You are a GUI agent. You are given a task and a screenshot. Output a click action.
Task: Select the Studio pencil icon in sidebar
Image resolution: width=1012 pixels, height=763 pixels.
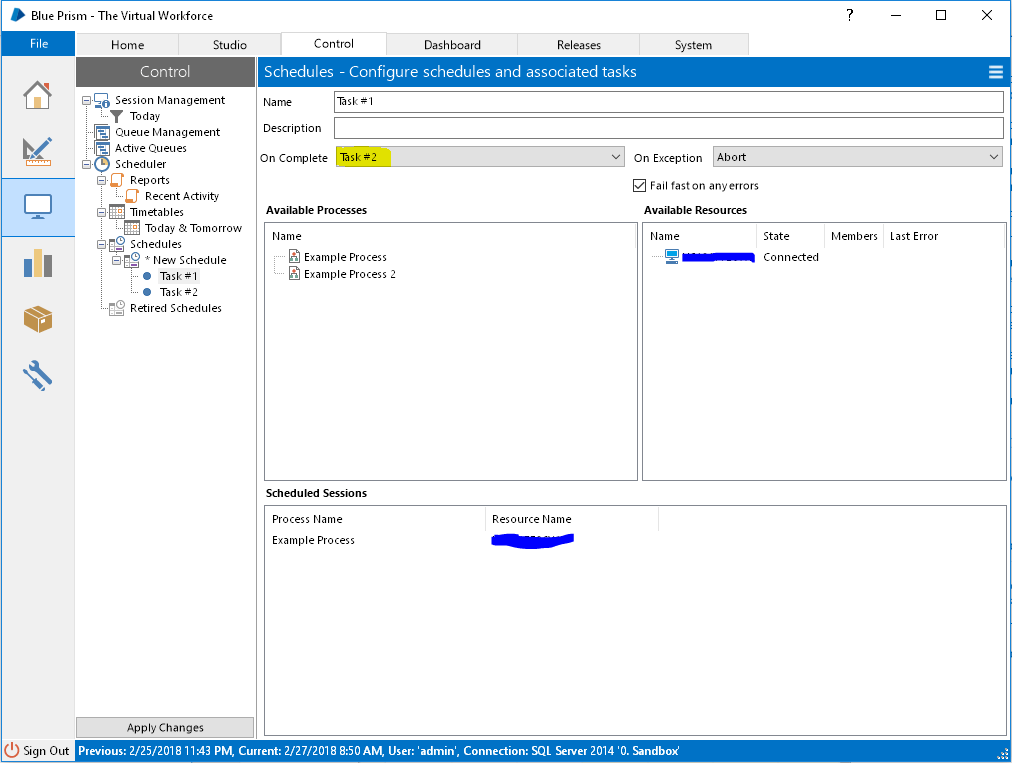coord(37,151)
